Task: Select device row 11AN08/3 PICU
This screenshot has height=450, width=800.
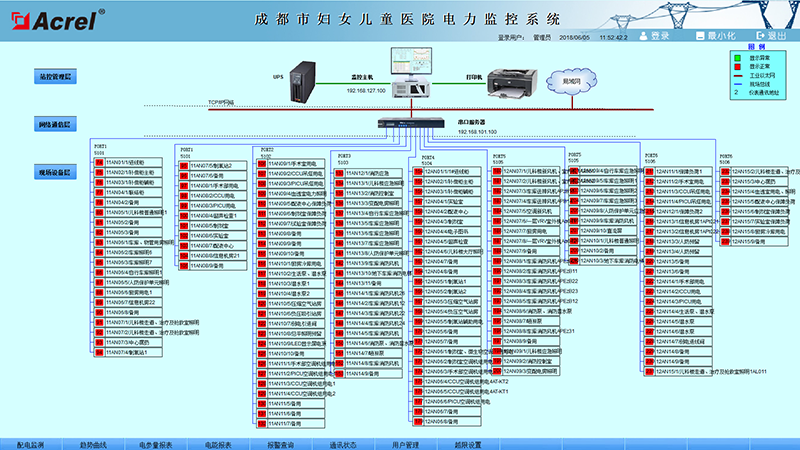Action: point(213,206)
